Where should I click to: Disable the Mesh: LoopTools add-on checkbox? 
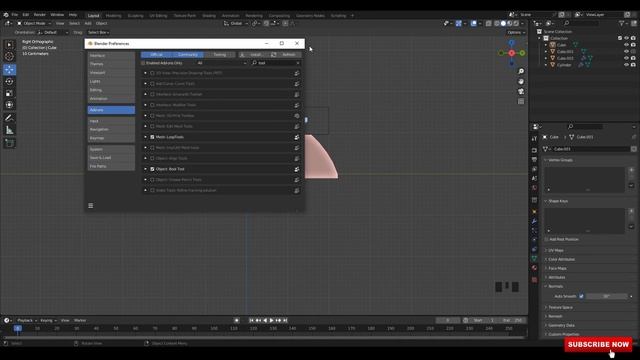pyautogui.click(x=152, y=137)
